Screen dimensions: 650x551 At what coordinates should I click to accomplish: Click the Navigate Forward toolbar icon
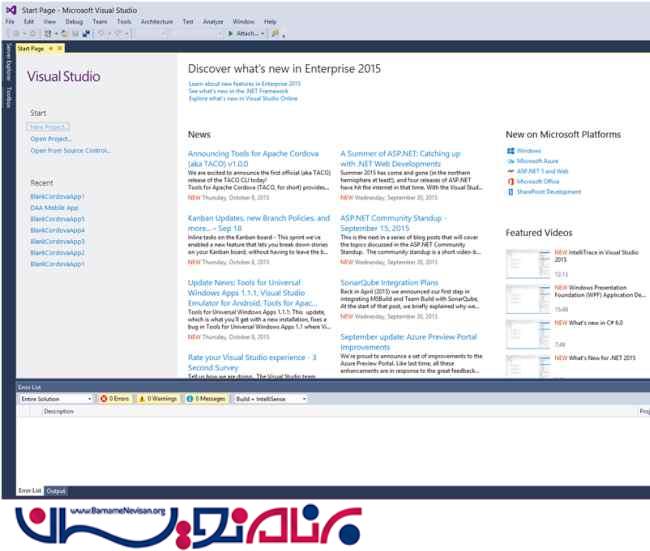click(x=32, y=34)
